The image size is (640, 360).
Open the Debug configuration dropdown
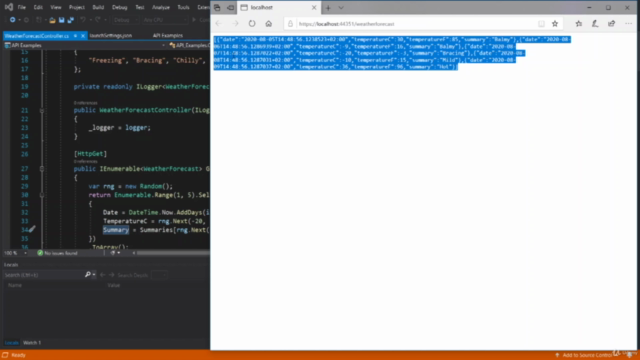[x=125, y=20]
